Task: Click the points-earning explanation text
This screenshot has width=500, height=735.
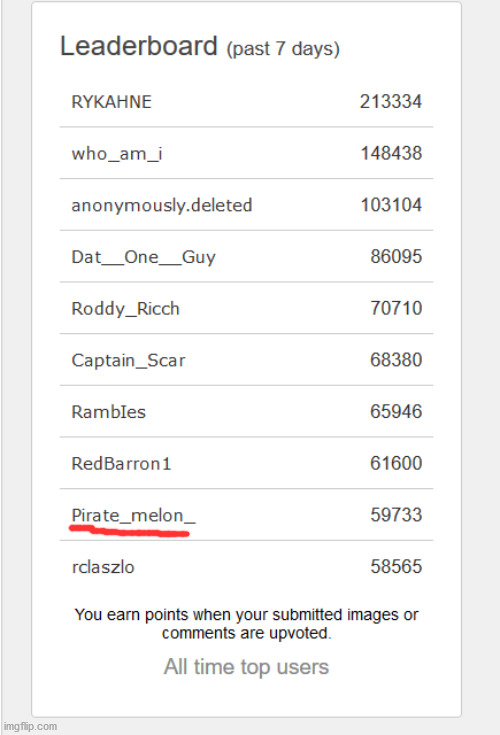Action: click(246, 624)
